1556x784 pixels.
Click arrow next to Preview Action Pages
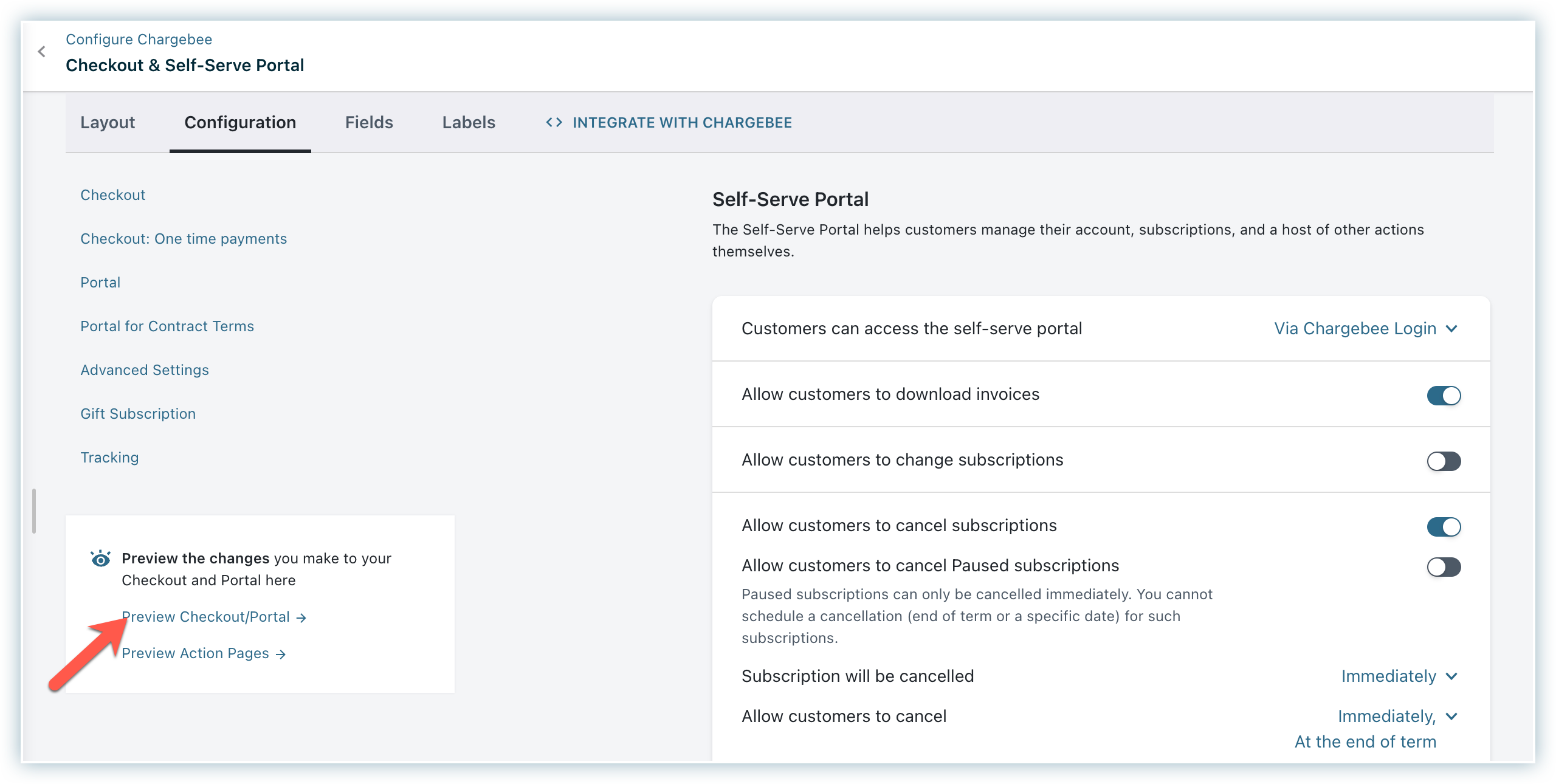click(x=281, y=654)
